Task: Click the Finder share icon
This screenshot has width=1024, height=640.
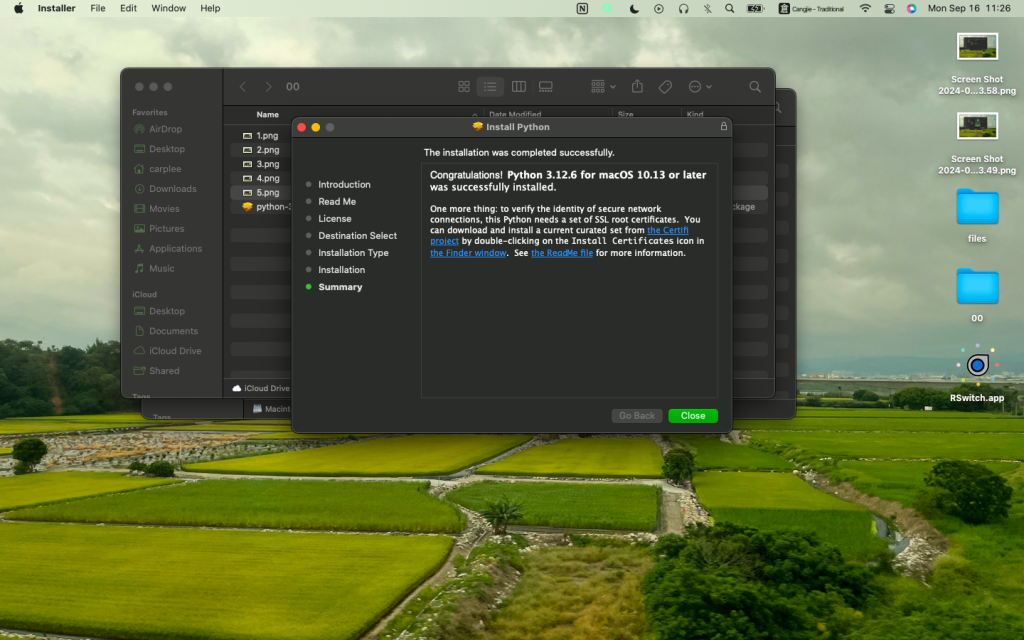Action: (x=637, y=86)
